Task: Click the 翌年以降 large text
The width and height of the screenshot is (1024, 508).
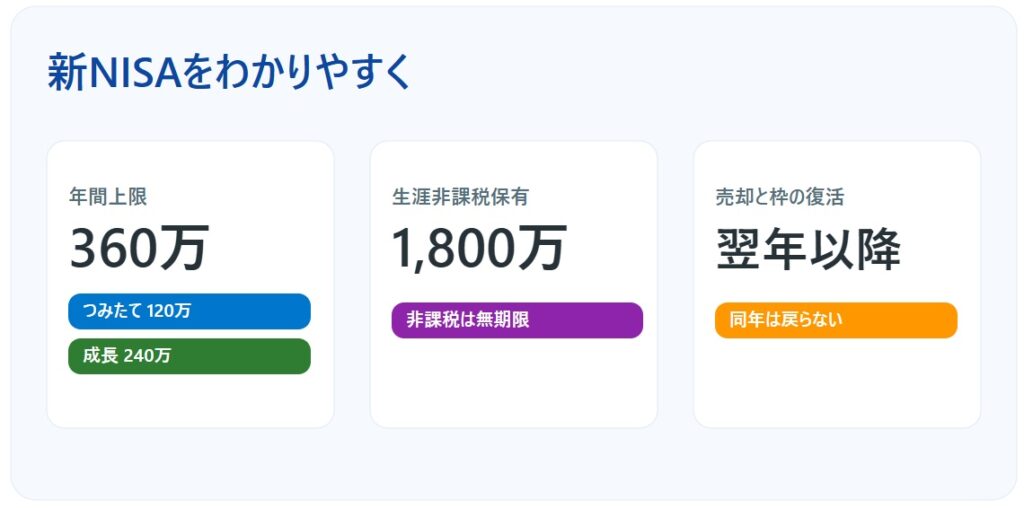Action: 808,249
